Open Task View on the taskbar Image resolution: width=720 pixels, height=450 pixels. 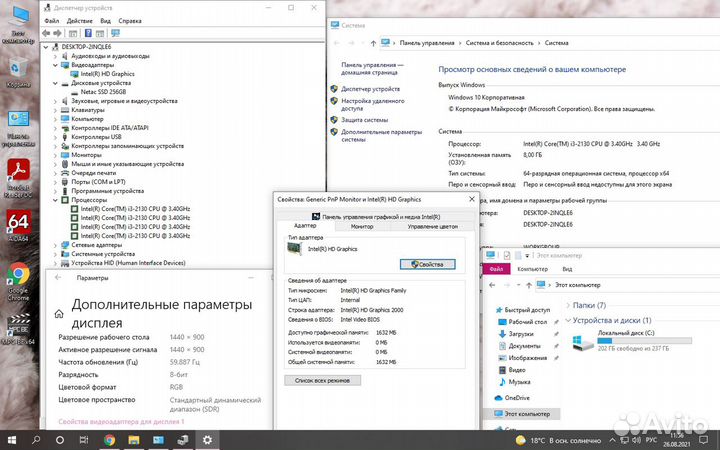click(x=84, y=440)
